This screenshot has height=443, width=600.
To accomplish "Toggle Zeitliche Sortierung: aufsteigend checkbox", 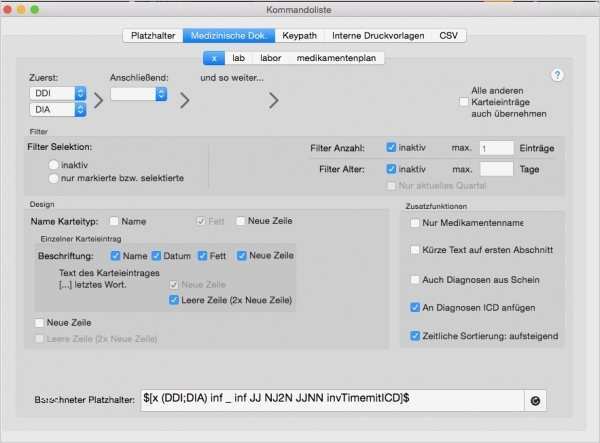I will click(x=415, y=336).
